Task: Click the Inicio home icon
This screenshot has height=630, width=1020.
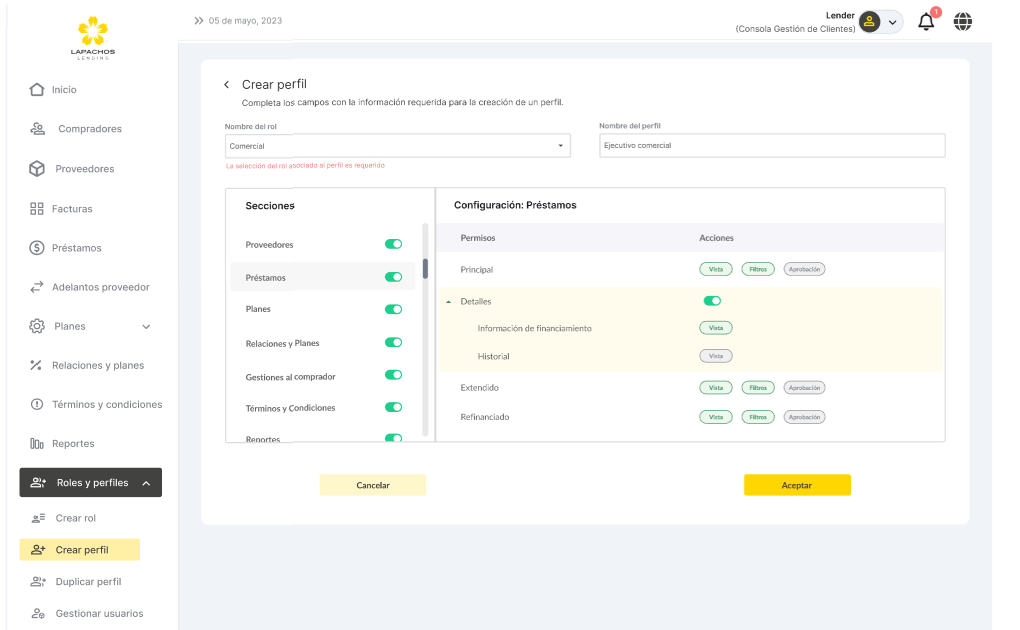Action: (37, 90)
